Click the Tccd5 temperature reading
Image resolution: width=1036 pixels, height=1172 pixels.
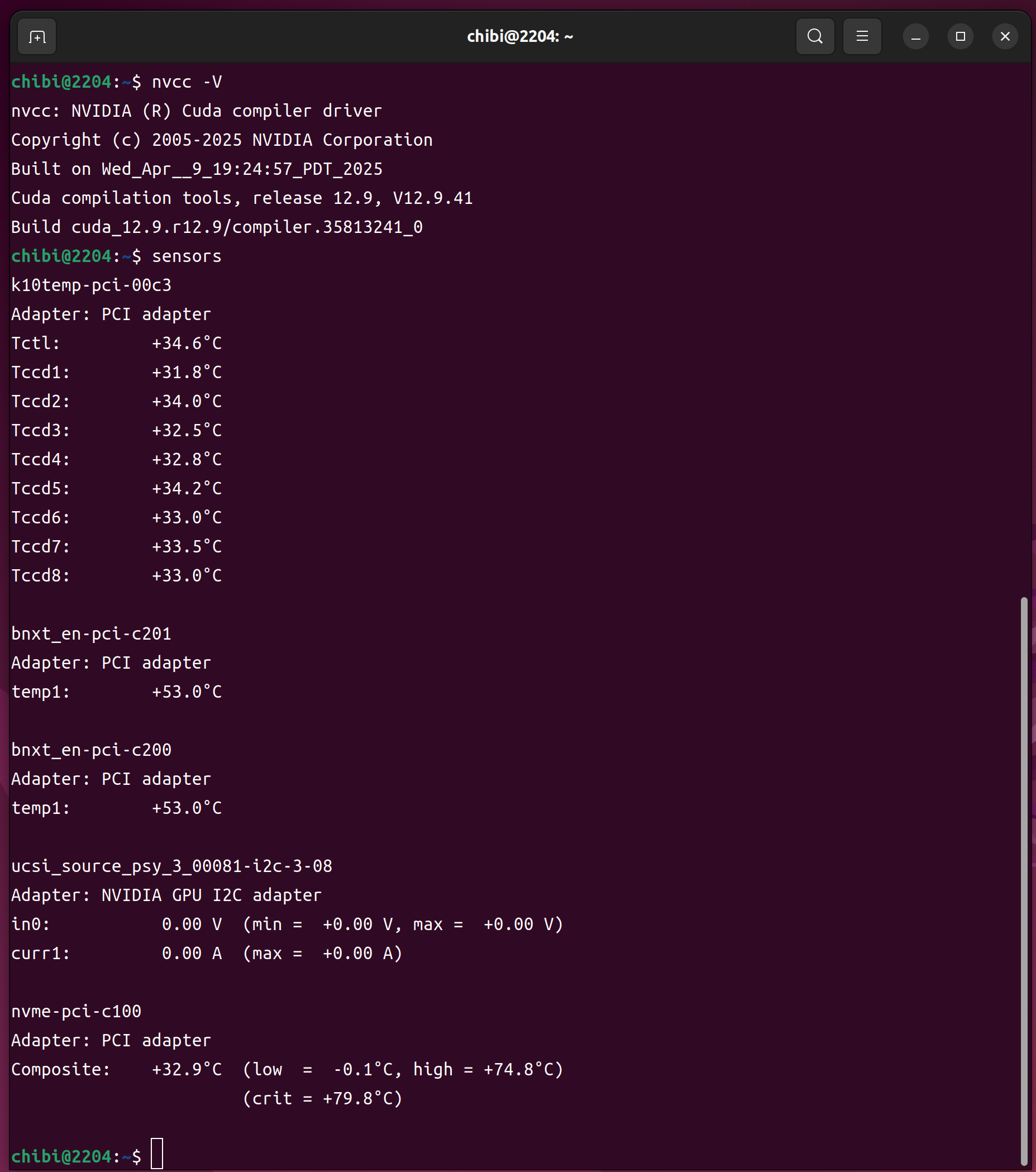tap(187, 489)
